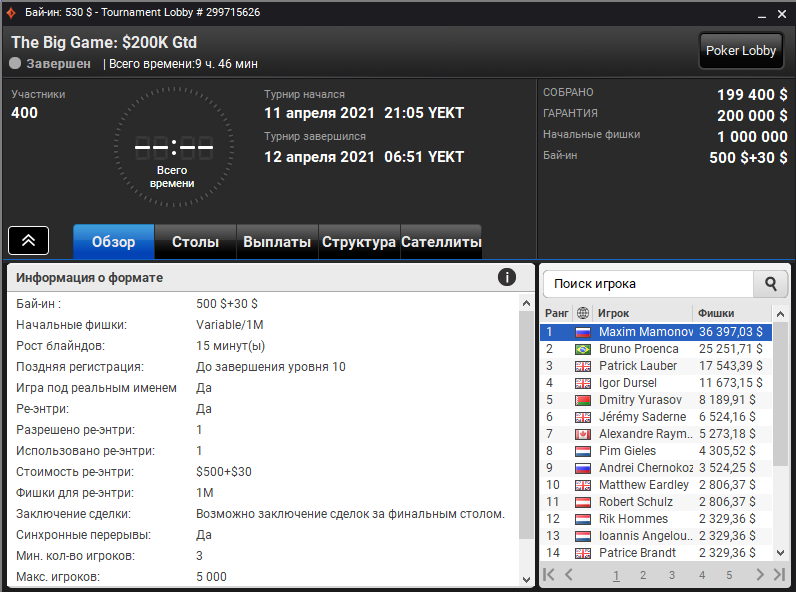The width and height of the screenshot is (796, 592).
Task: Open leaderboard page 3
Action: [672, 575]
